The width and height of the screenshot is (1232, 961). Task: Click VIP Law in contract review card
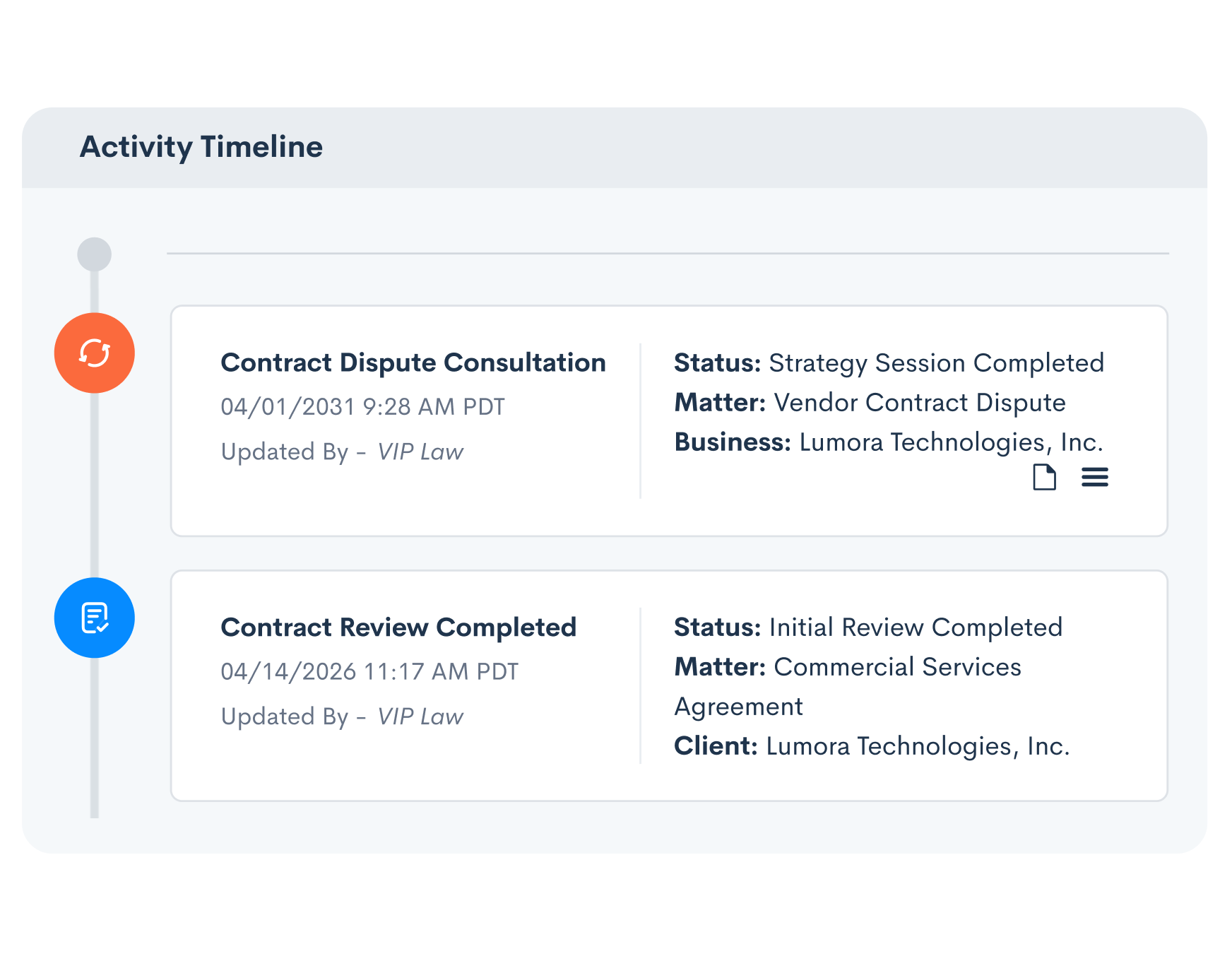coord(420,717)
